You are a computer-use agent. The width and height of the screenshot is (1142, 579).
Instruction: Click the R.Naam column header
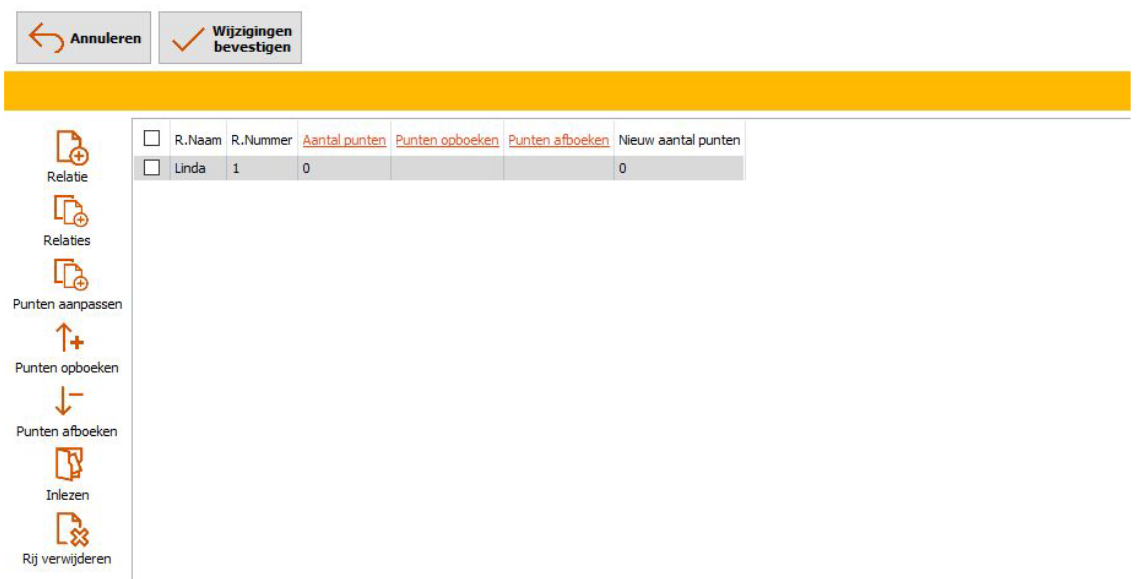pos(198,140)
